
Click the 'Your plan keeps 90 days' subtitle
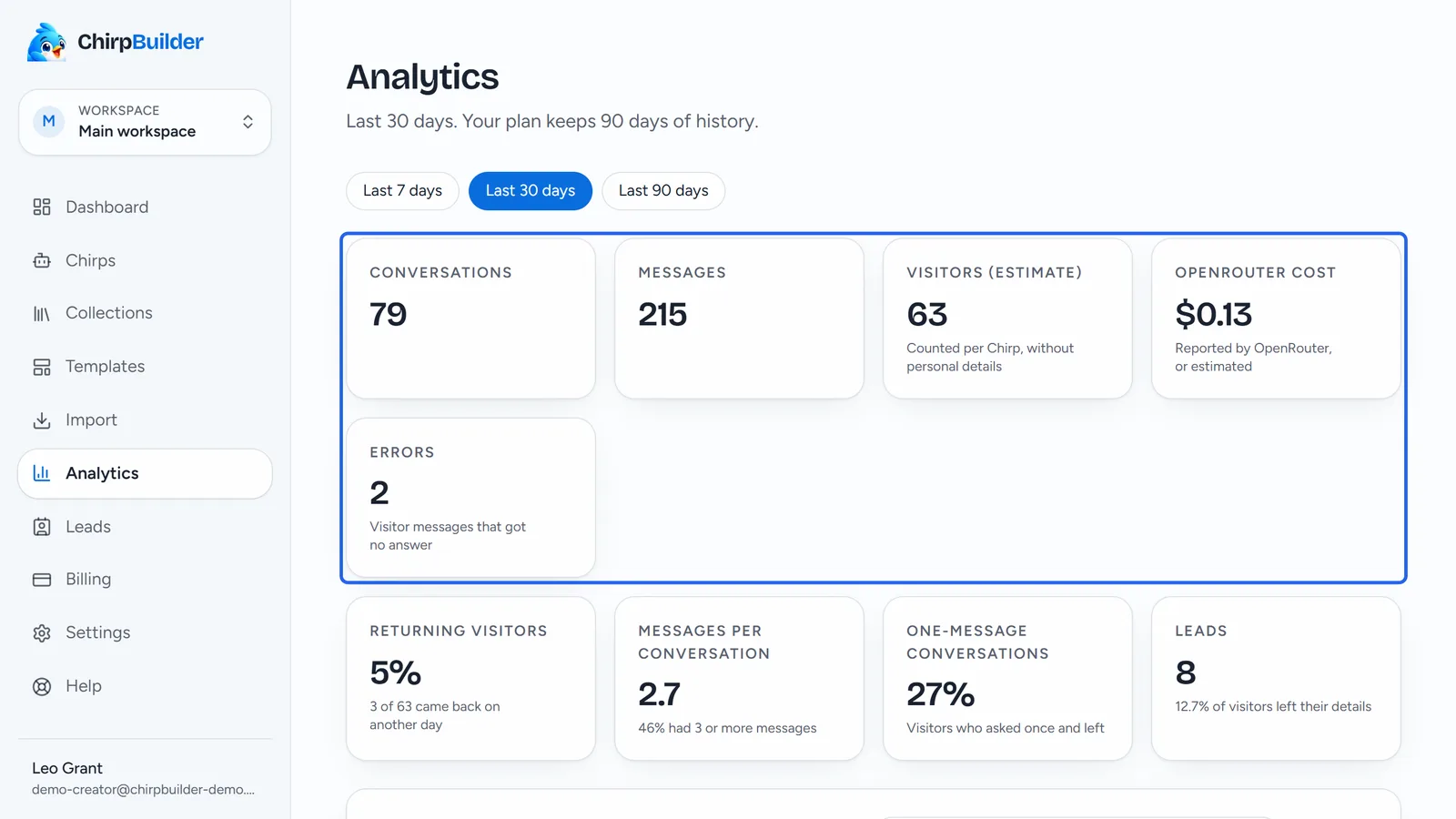coord(610,121)
